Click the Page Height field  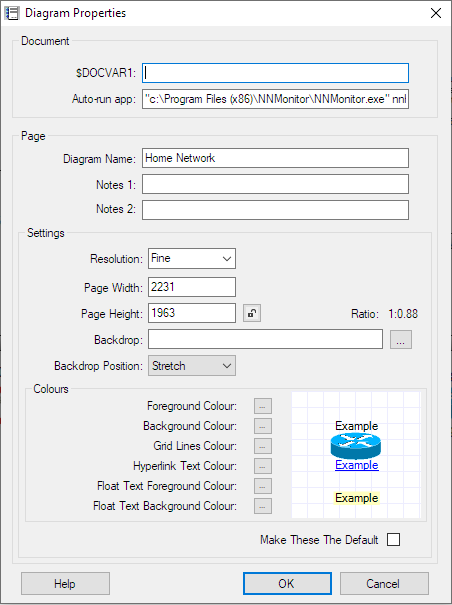coord(192,313)
